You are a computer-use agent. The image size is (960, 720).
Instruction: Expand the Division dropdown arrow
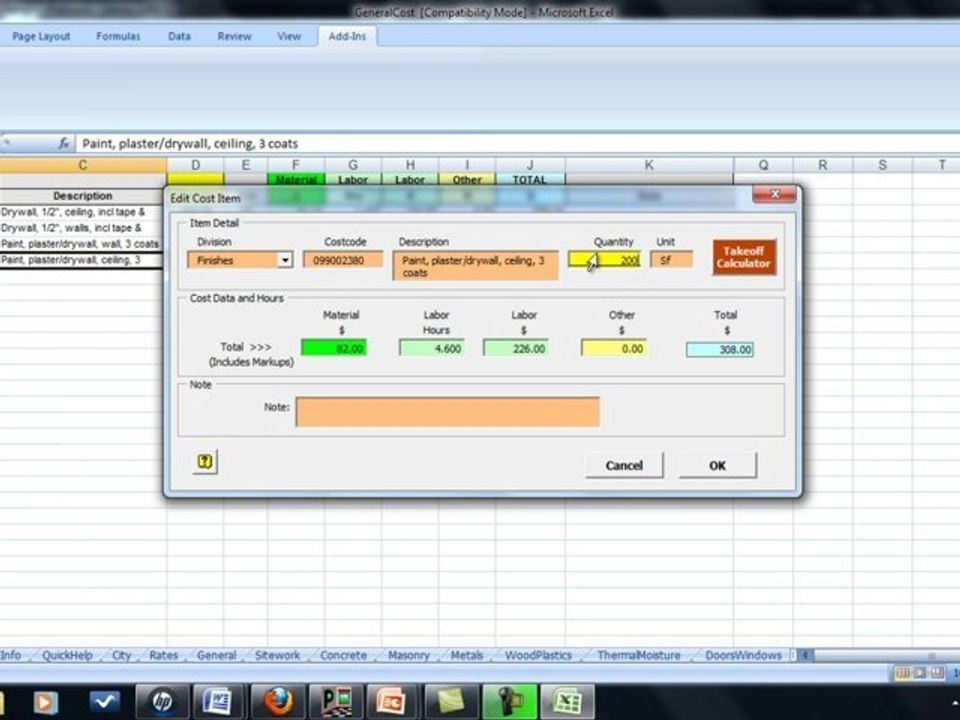tap(284, 260)
